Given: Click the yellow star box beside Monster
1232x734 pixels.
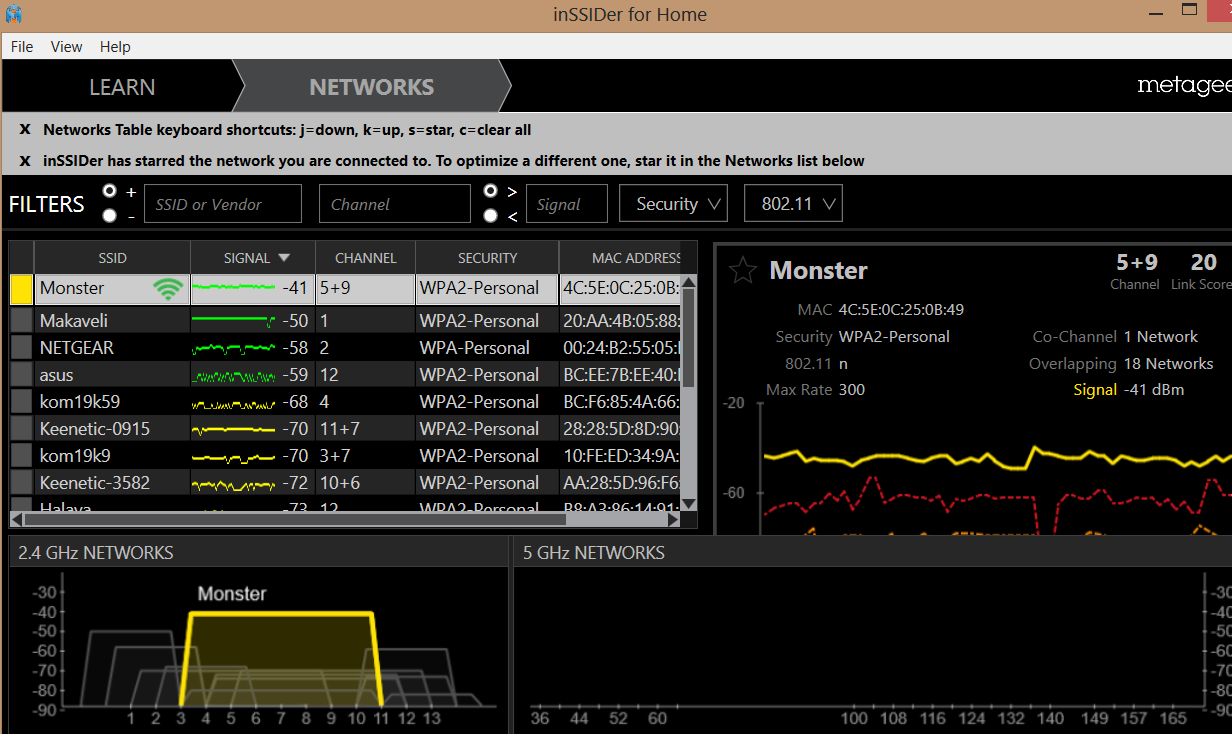Looking at the screenshot, I should click(22, 289).
